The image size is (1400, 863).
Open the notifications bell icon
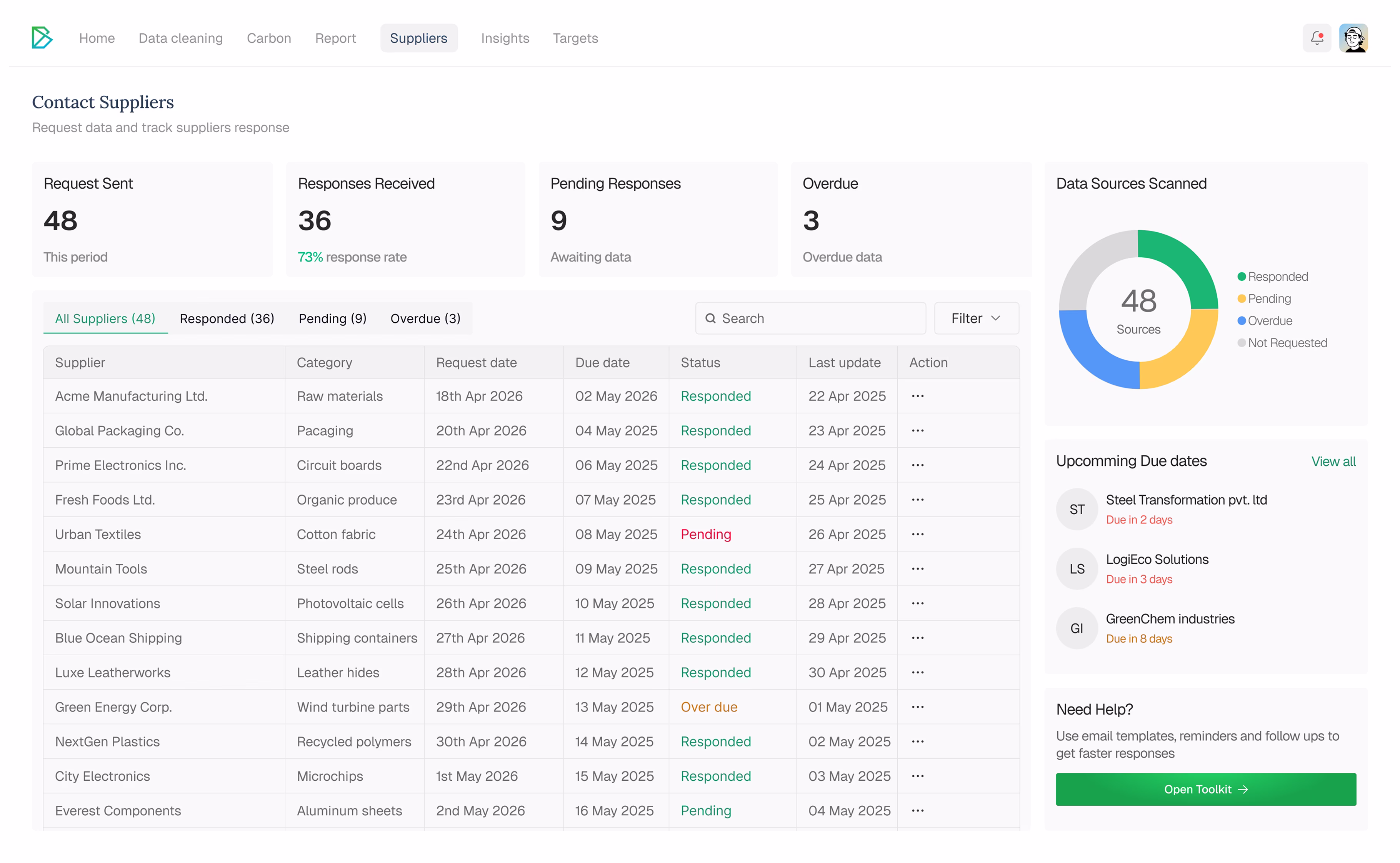[1316, 38]
